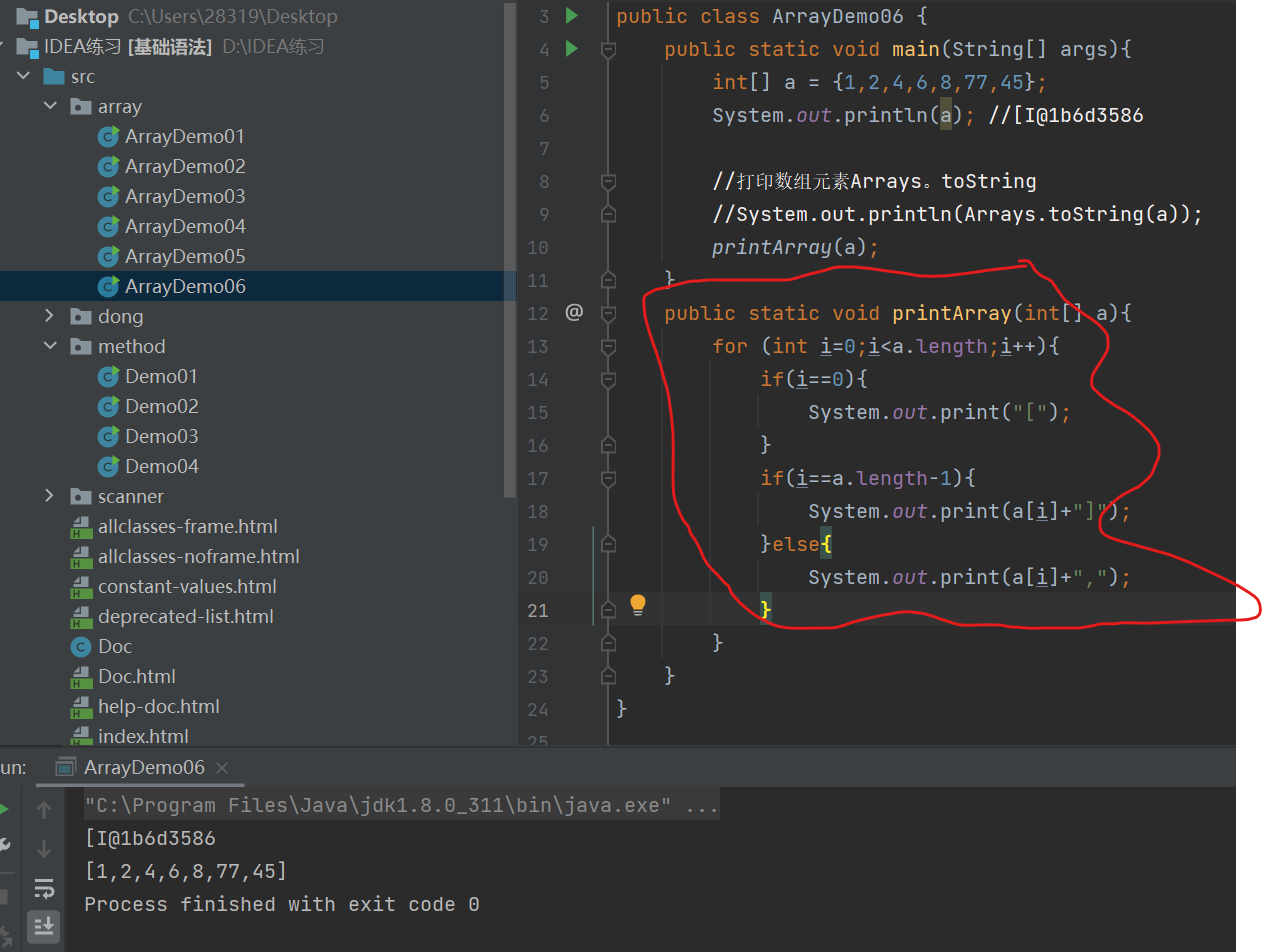
Task: Click the dong package folder icon
Action: point(81,316)
